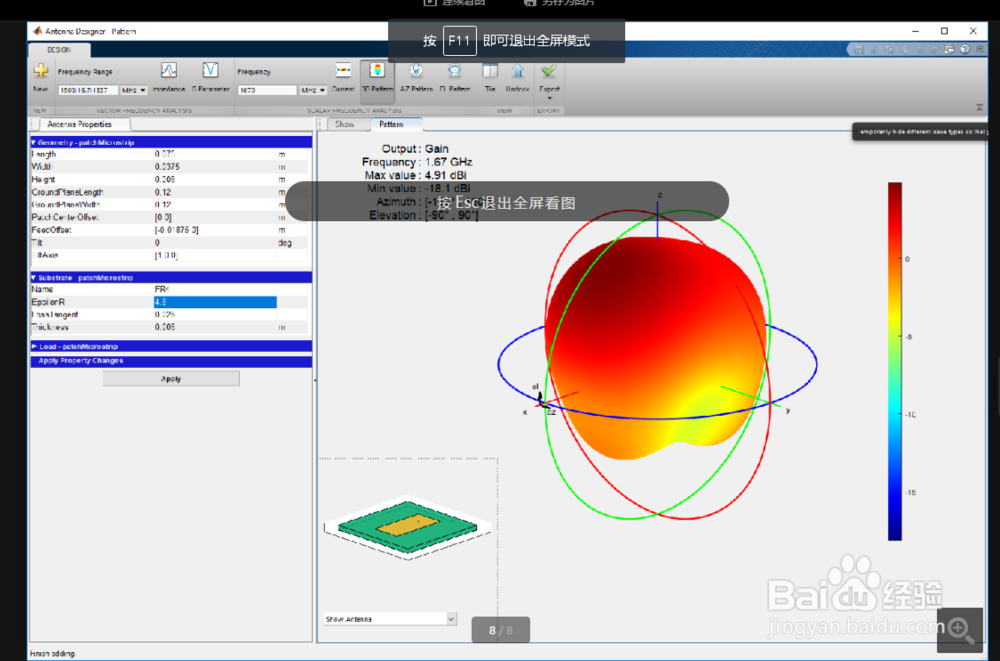
Task: Open the Export dropdown arrow
Action: 549,99
